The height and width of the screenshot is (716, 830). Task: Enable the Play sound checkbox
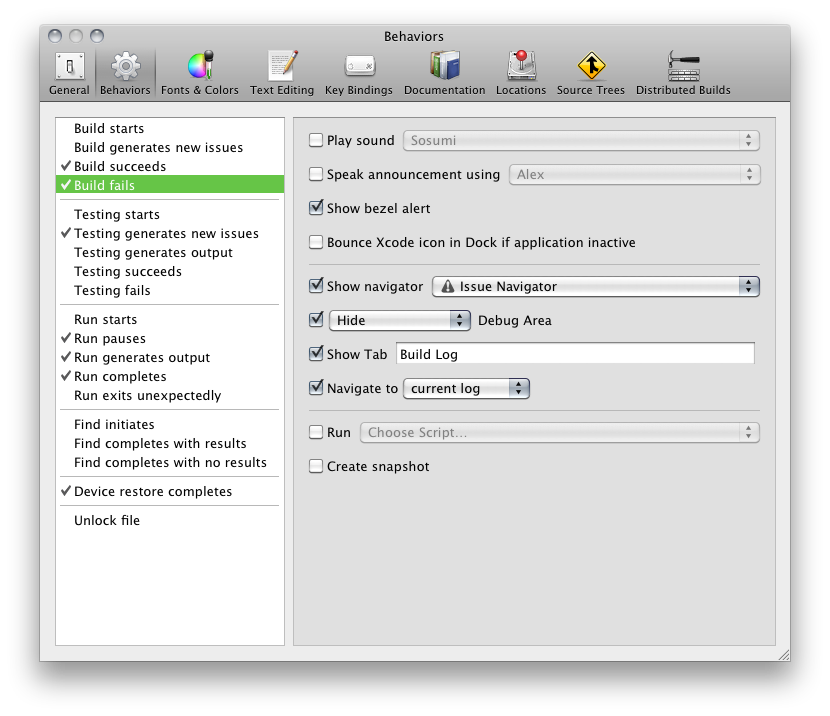click(316, 140)
